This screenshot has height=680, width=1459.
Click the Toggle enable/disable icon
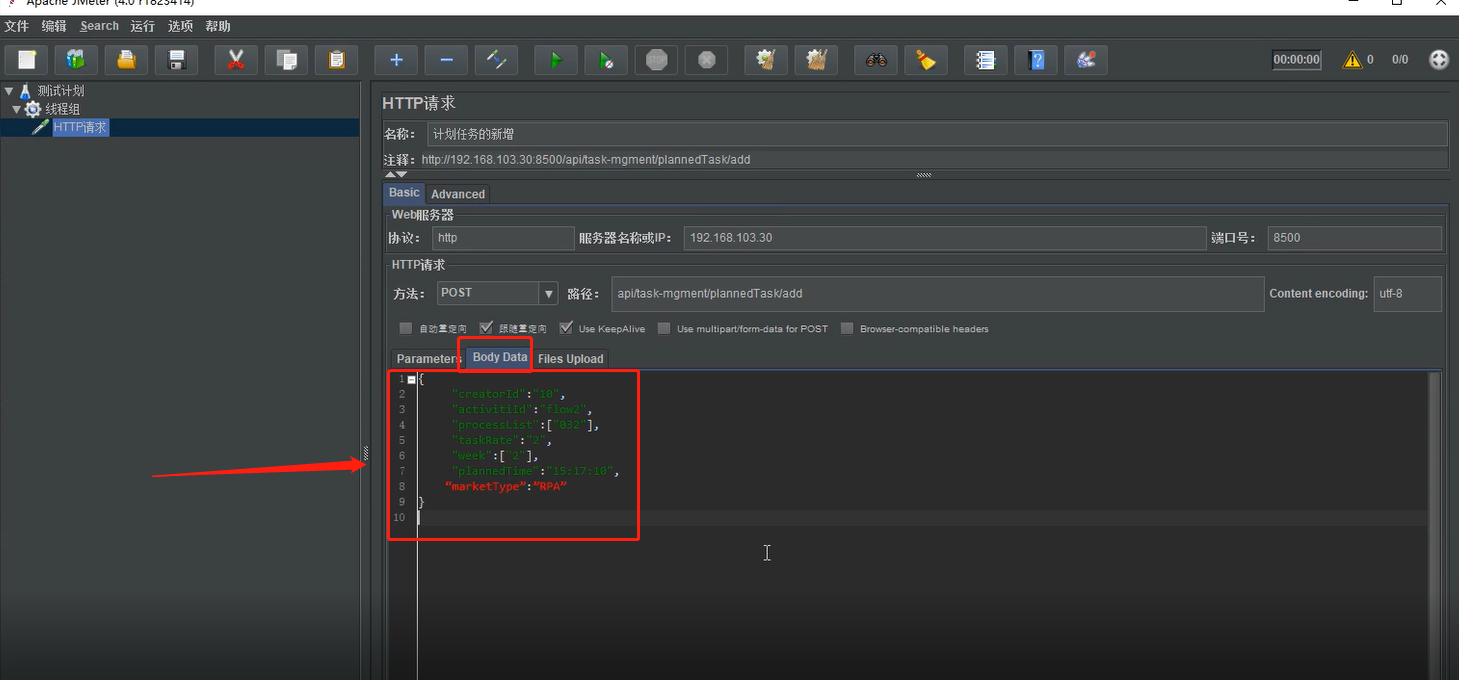pyautogui.click(x=496, y=60)
